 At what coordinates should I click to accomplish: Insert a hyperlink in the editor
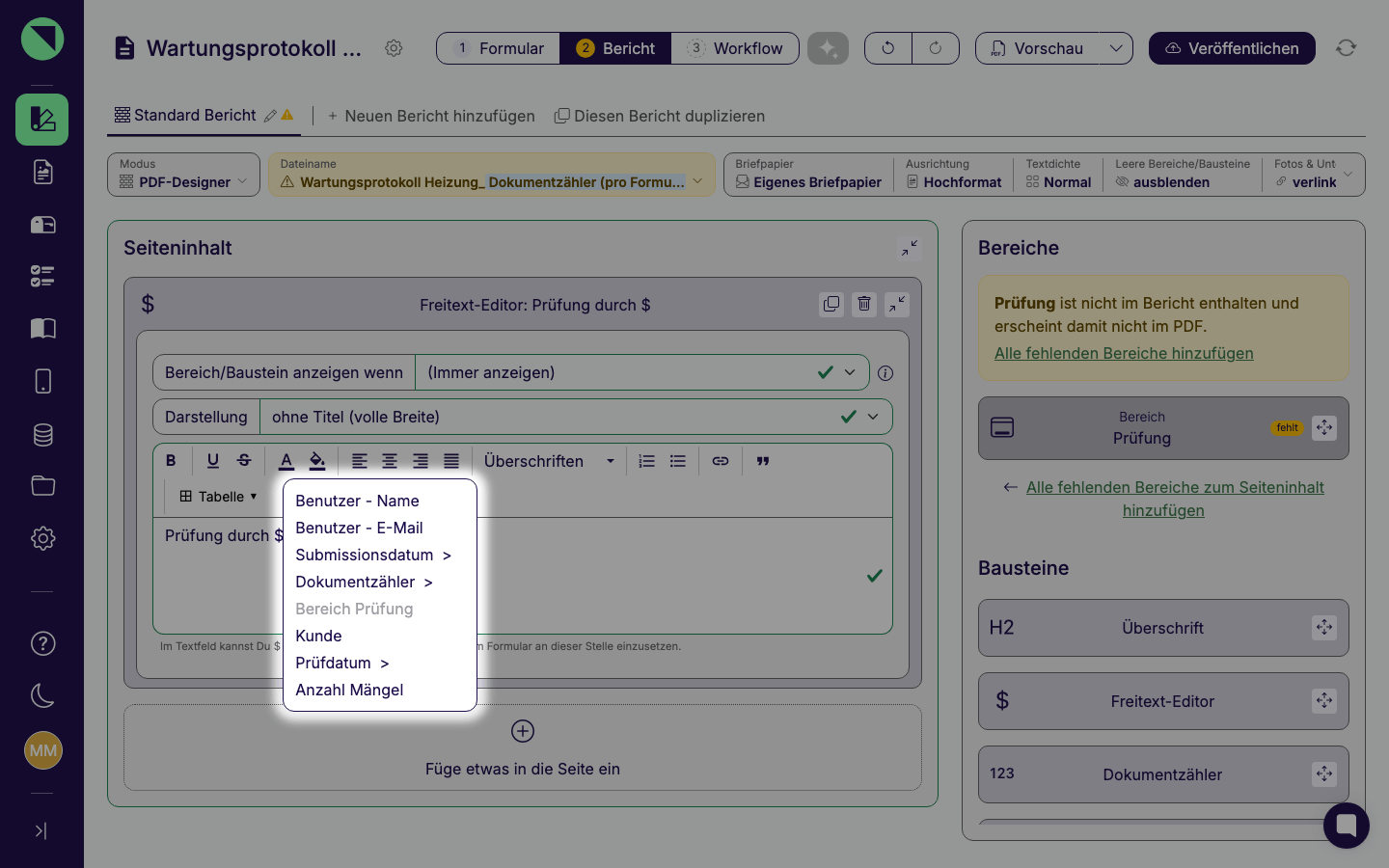point(721,461)
